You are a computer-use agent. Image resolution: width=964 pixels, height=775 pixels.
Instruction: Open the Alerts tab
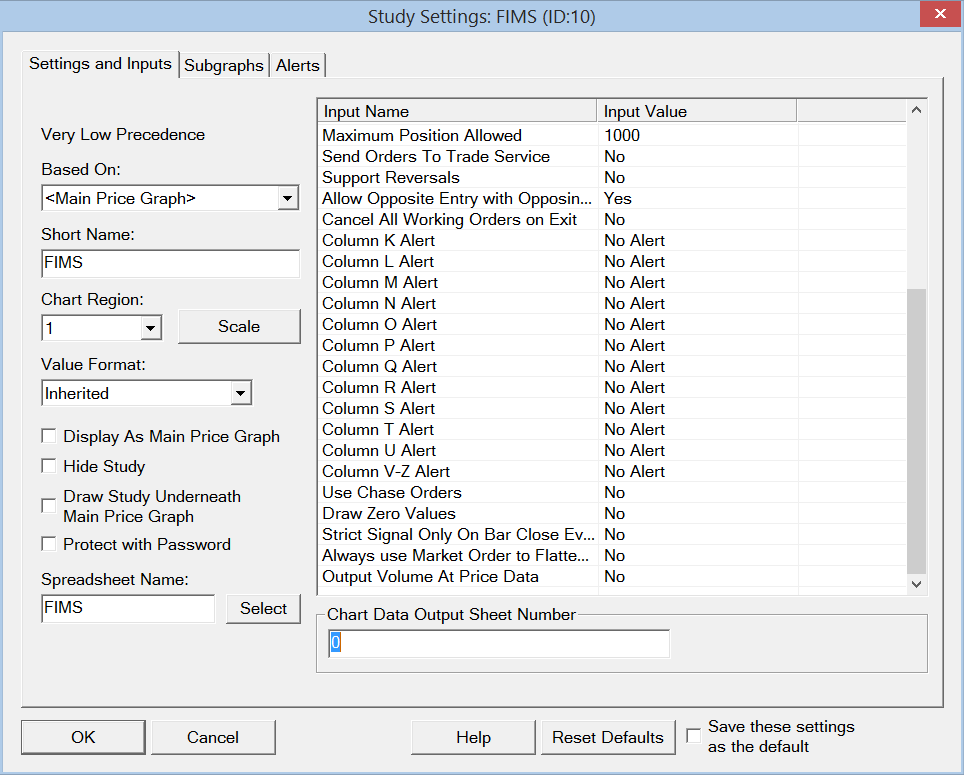coord(297,65)
